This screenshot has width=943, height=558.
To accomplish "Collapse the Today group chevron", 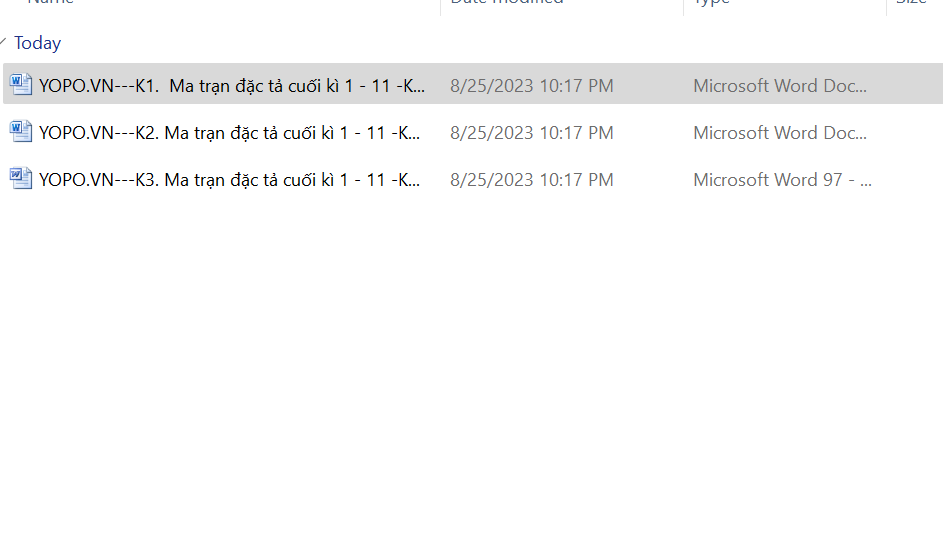I will (x=3, y=42).
